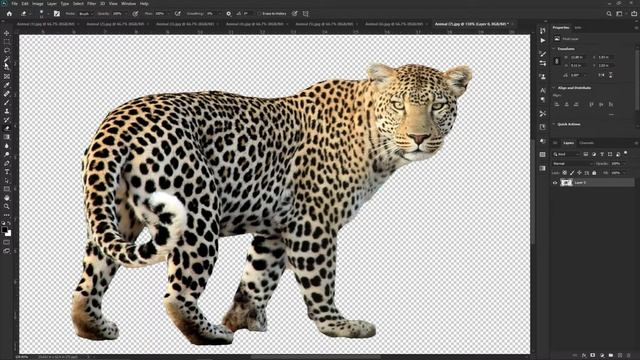Screen dimensions: 640x360
Task: Select the Gradient tool
Action: point(7,137)
